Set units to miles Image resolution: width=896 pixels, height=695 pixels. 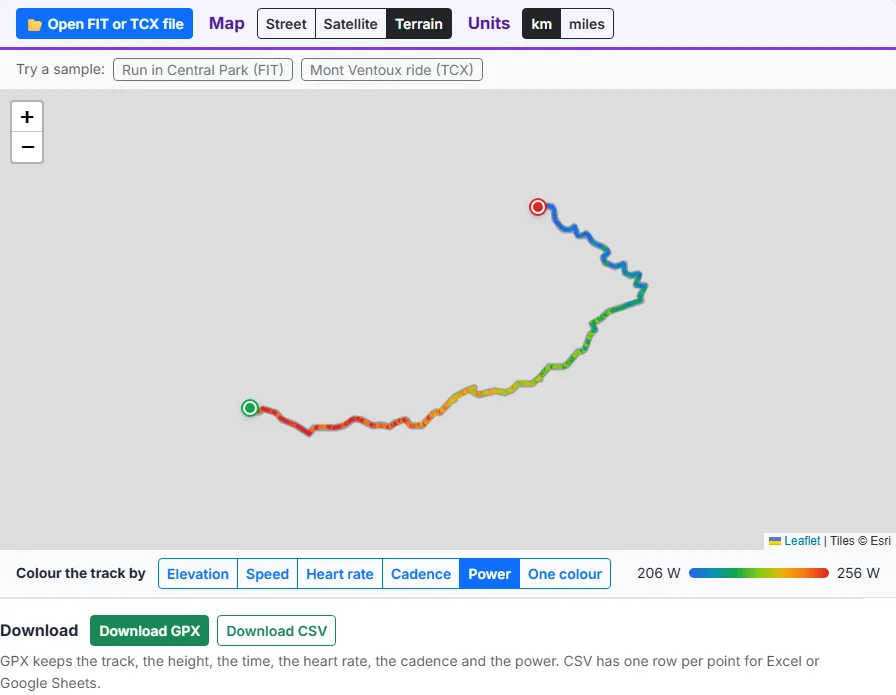[x=587, y=24]
